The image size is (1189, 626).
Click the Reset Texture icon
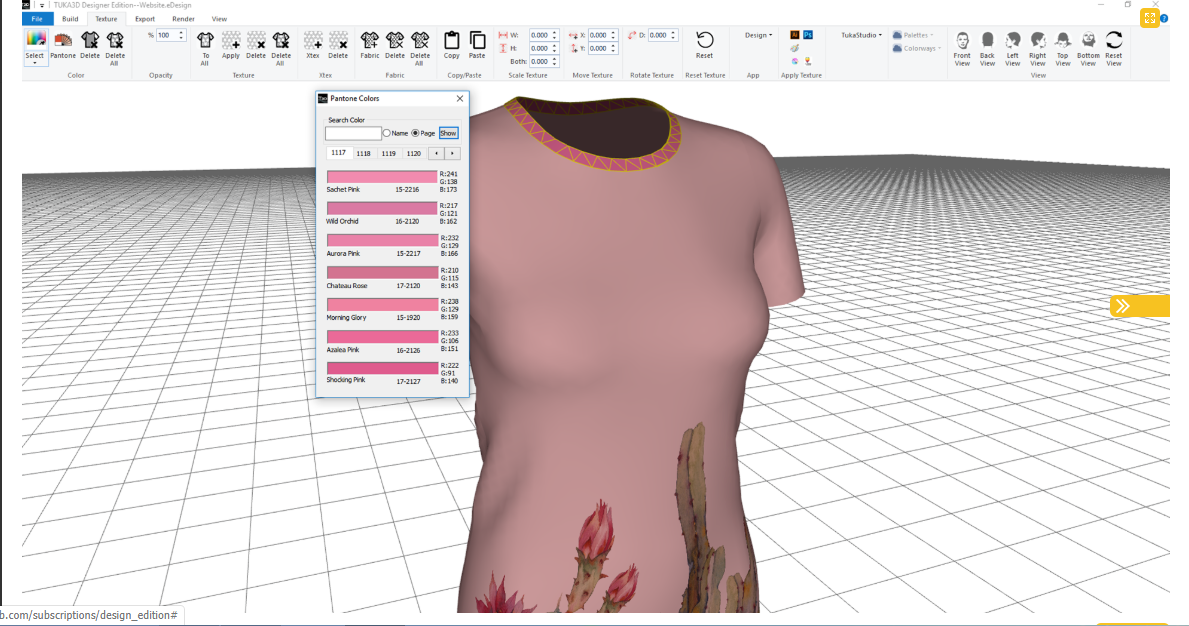point(705,45)
